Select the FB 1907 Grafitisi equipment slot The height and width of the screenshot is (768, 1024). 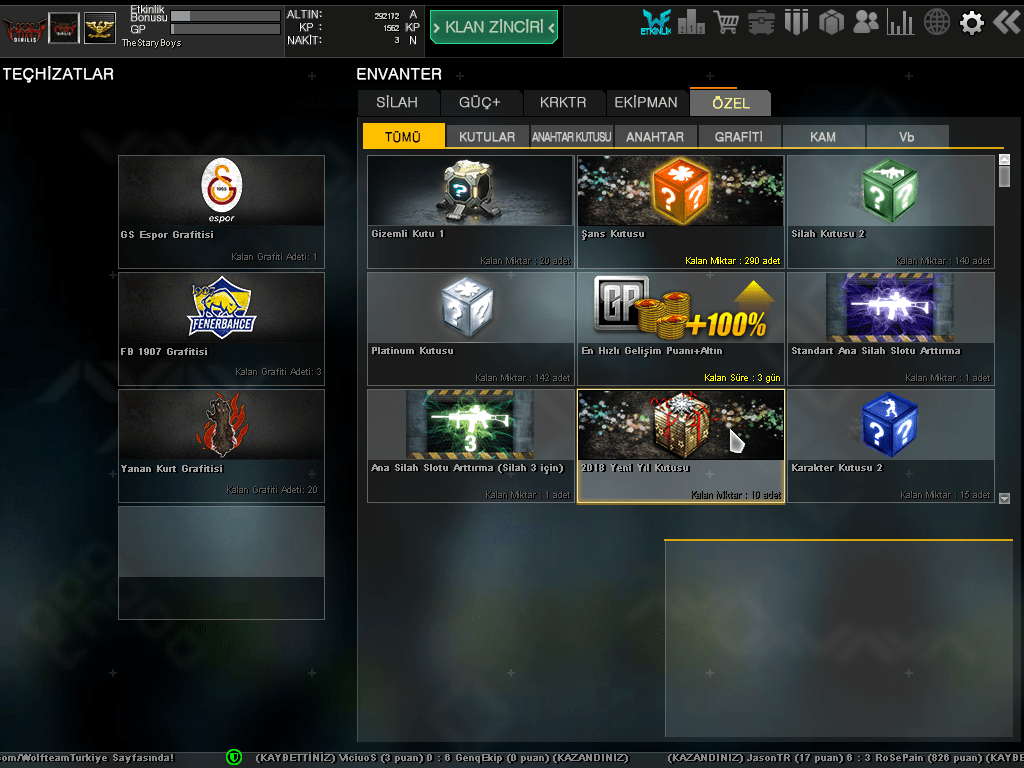[x=221, y=328]
